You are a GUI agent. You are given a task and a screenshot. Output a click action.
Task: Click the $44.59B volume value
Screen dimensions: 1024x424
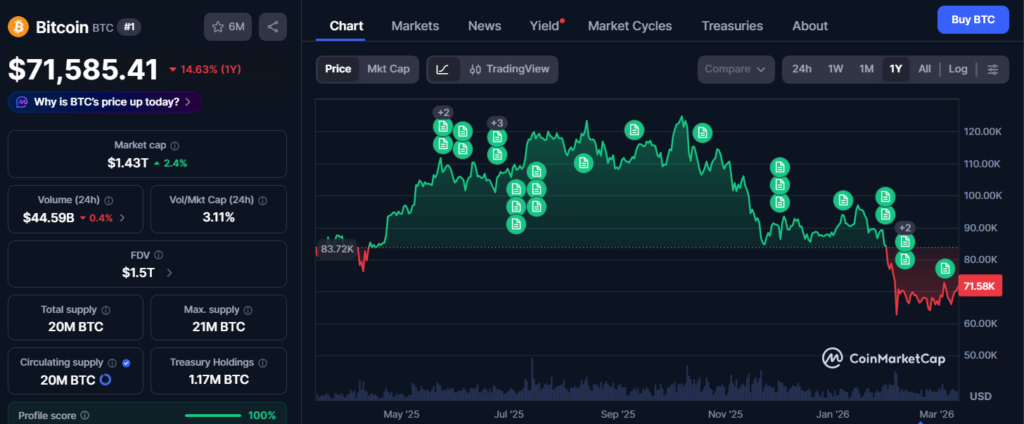pyautogui.click(x=48, y=217)
